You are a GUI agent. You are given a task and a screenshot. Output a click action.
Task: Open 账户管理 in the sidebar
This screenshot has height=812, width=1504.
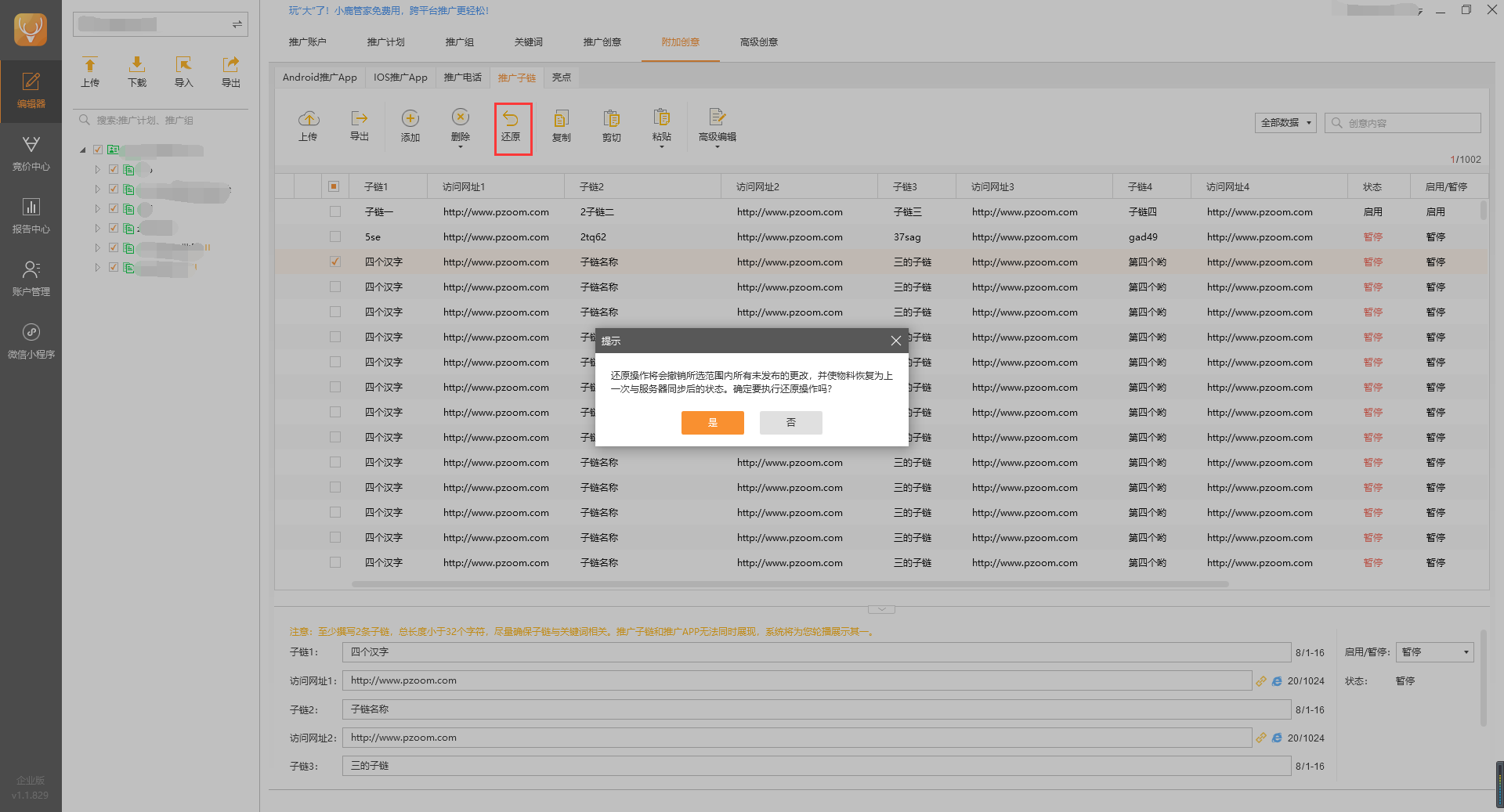tap(31, 279)
